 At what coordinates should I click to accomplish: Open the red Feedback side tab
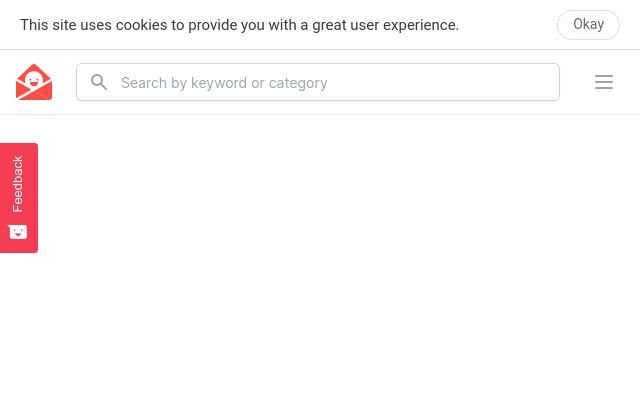click(19, 198)
